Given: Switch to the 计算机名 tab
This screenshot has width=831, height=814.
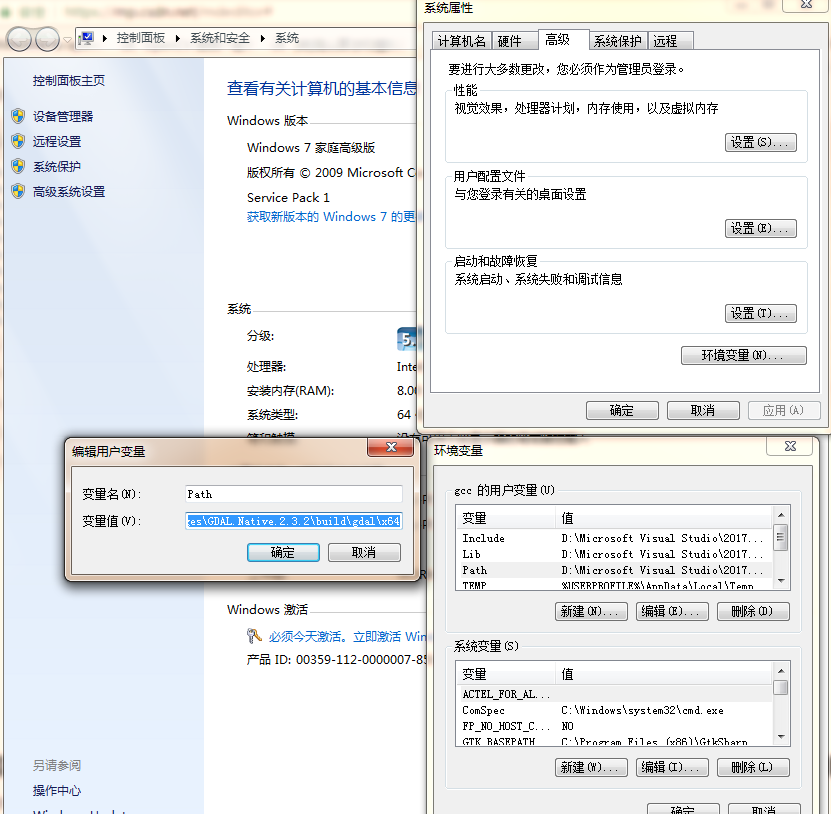Looking at the screenshot, I should coord(462,41).
